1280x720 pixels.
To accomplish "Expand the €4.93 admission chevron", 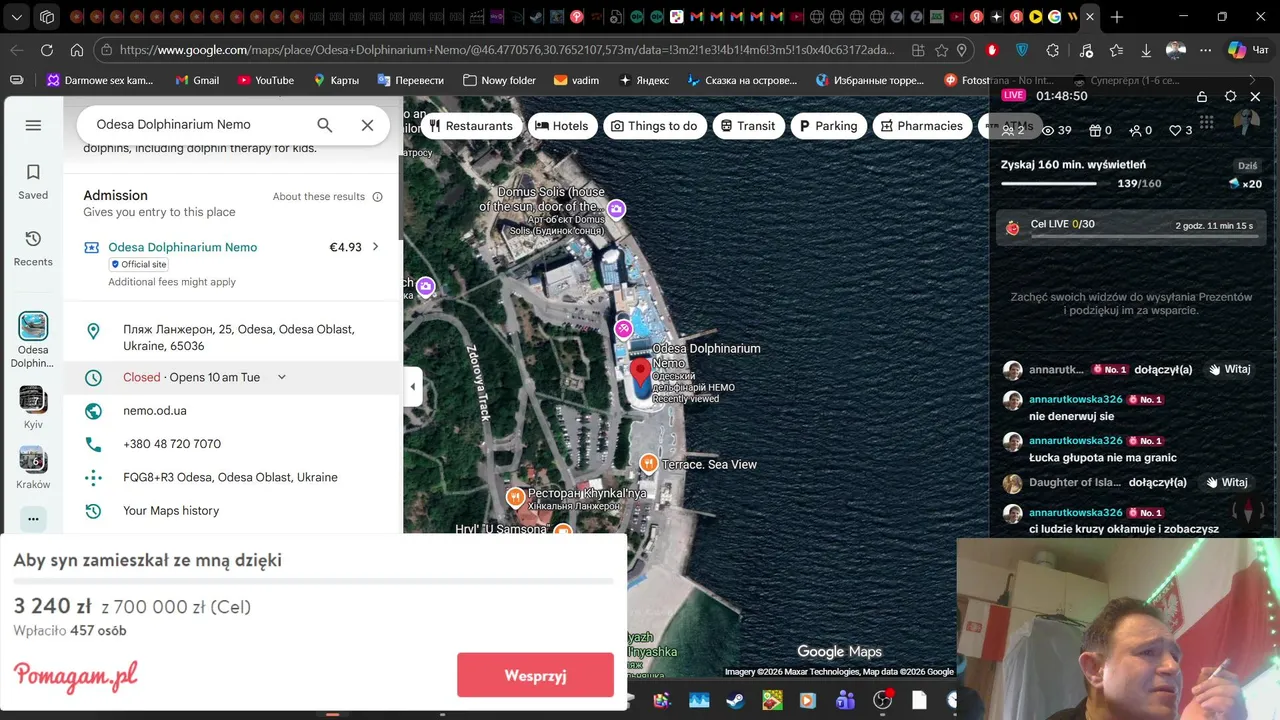I will pos(375,247).
